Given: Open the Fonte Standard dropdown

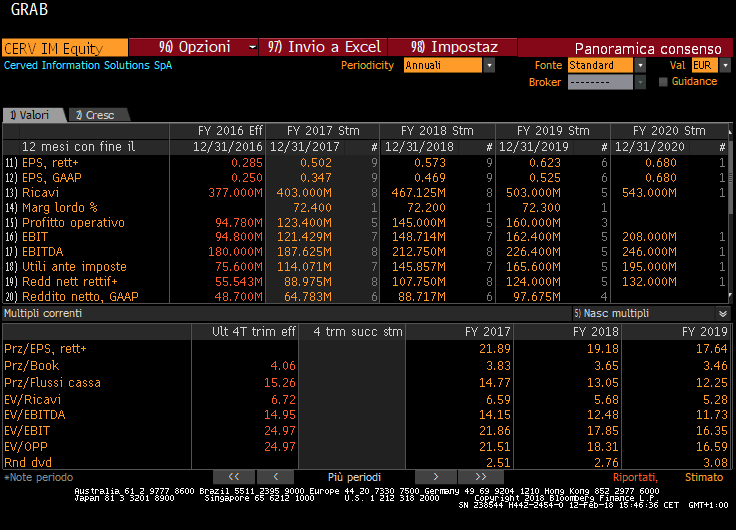Looking at the screenshot, I should pyautogui.click(x=640, y=65).
